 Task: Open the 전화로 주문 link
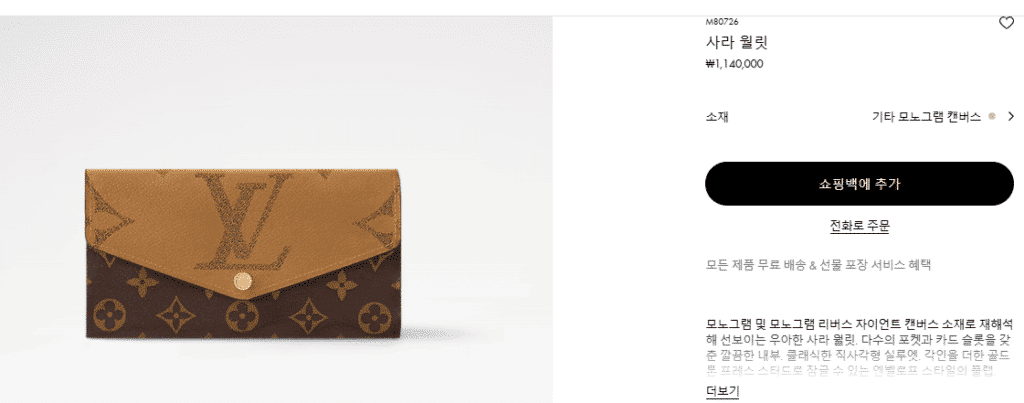point(859,226)
